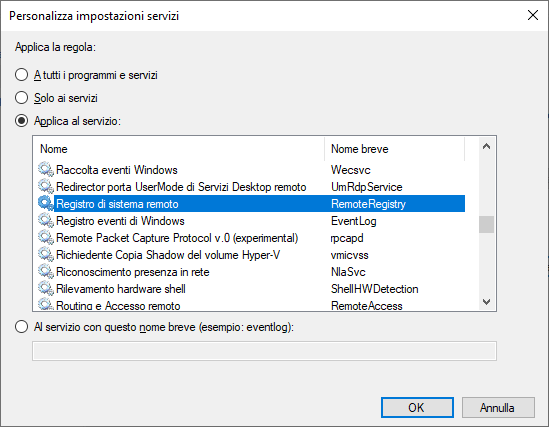
Task: Click the service list scroll up arrow
Action: (x=486, y=147)
